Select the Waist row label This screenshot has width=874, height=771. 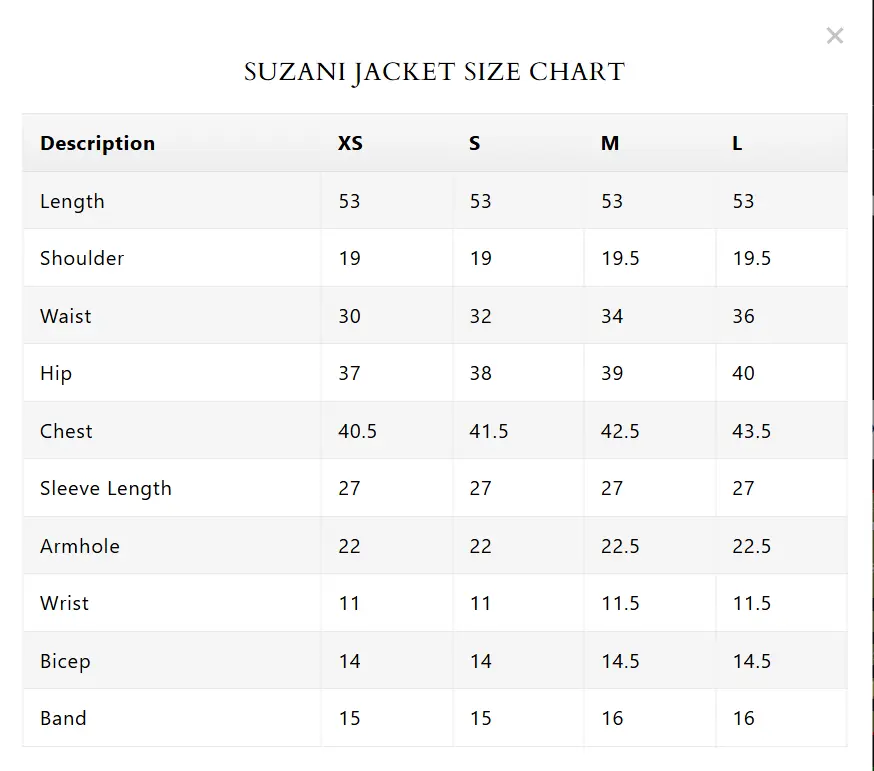click(x=65, y=316)
